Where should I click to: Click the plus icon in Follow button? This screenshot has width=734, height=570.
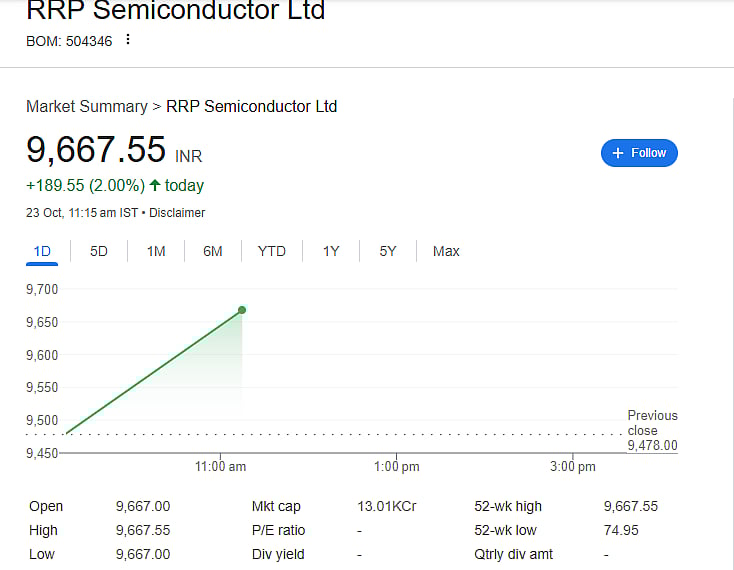[x=618, y=153]
